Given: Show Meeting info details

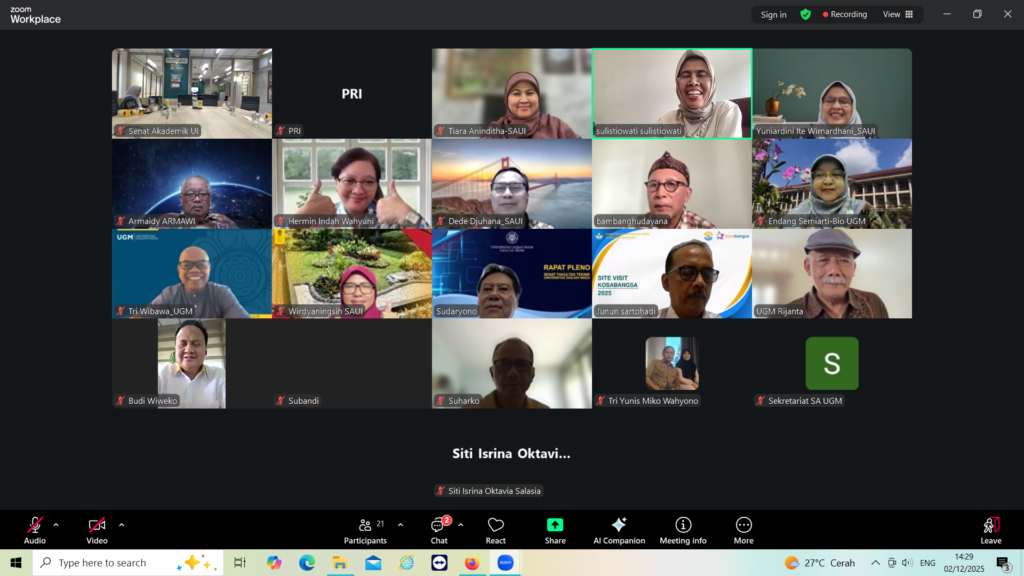Looking at the screenshot, I should pos(683,530).
